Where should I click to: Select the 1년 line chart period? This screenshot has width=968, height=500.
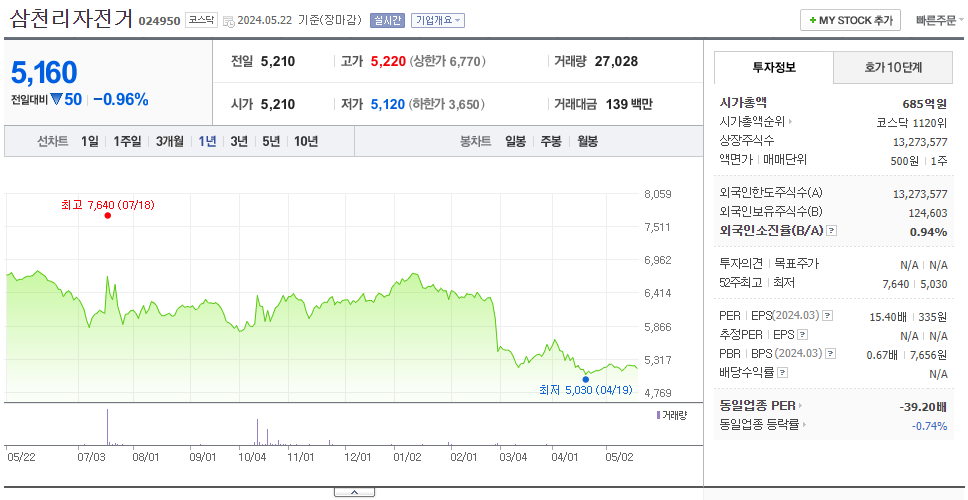pos(207,141)
